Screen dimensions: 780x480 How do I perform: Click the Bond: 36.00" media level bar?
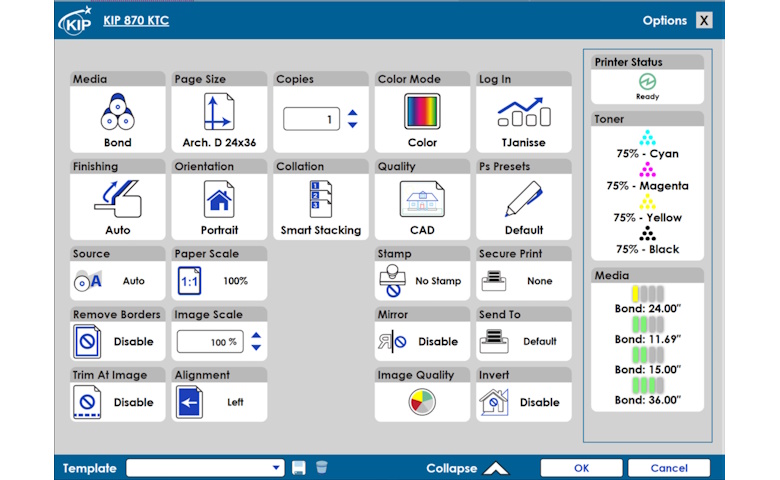647,385
